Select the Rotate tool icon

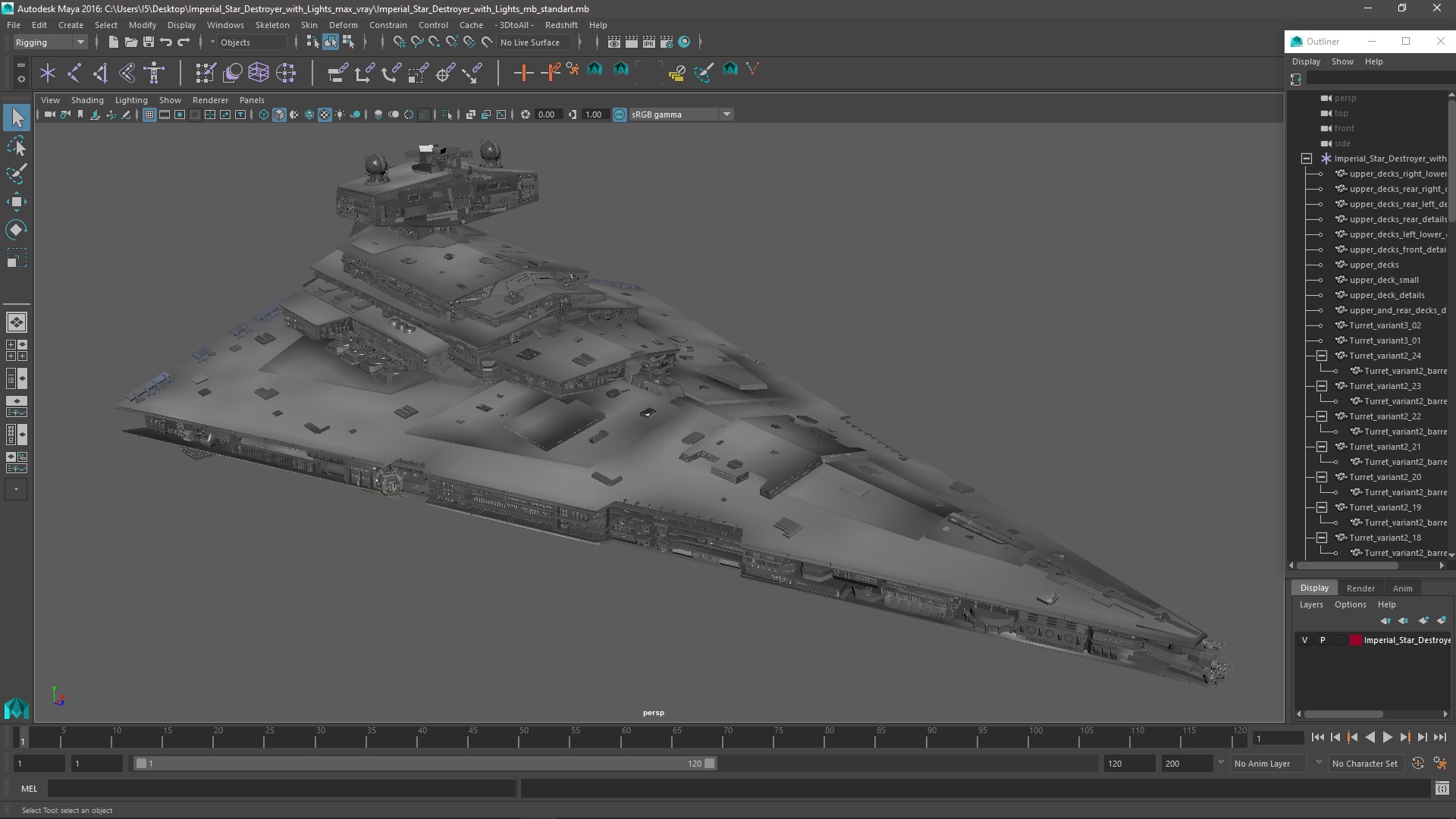pyautogui.click(x=15, y=229)
